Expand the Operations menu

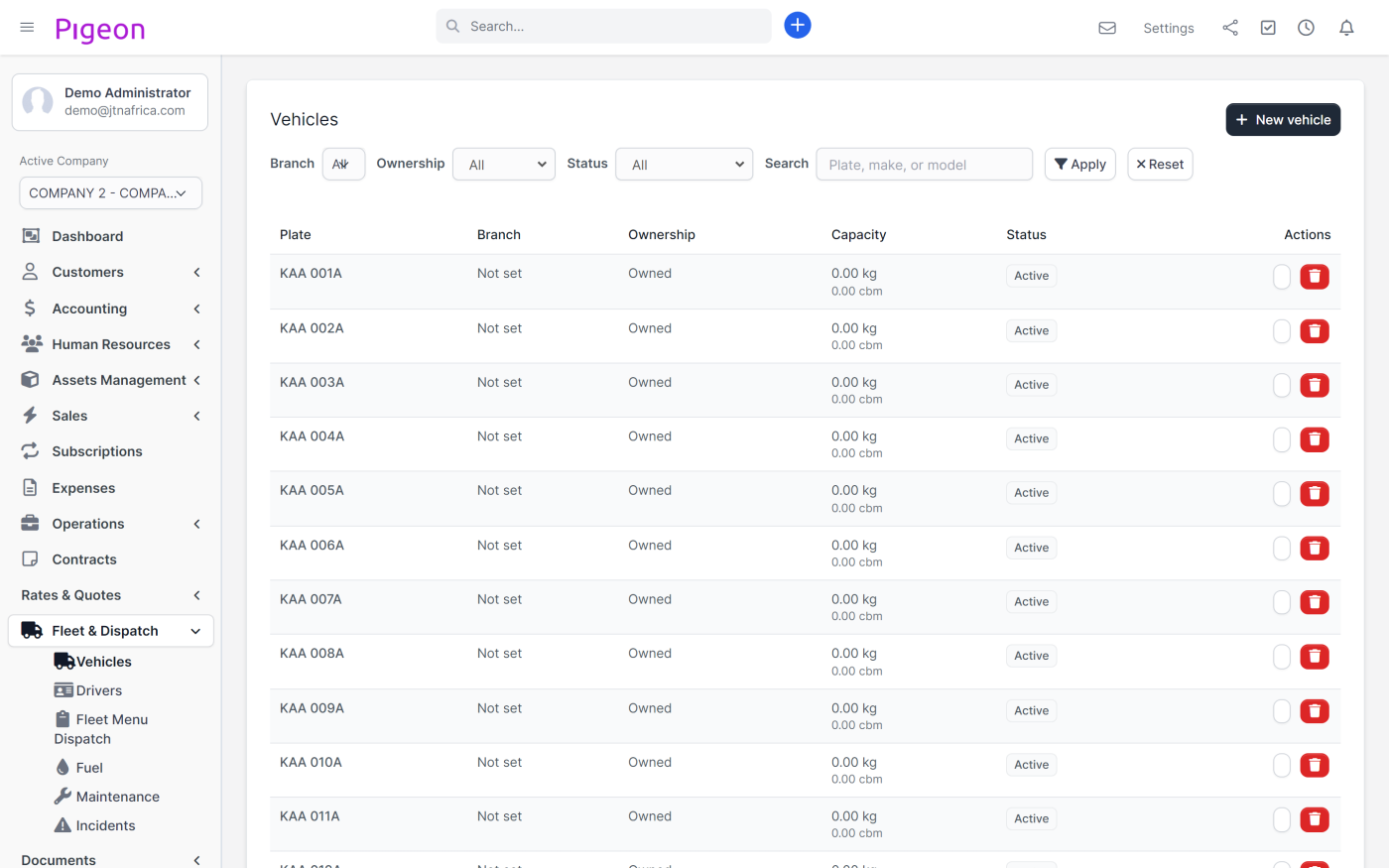111,524
